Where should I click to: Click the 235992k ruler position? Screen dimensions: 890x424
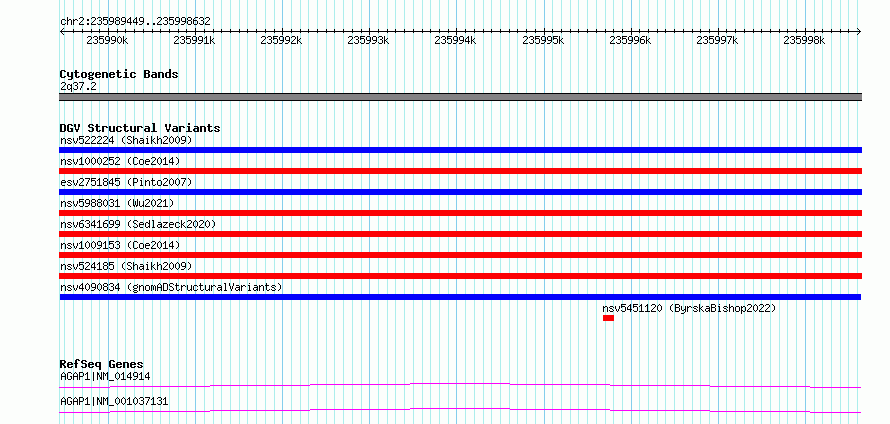(281, 40)
